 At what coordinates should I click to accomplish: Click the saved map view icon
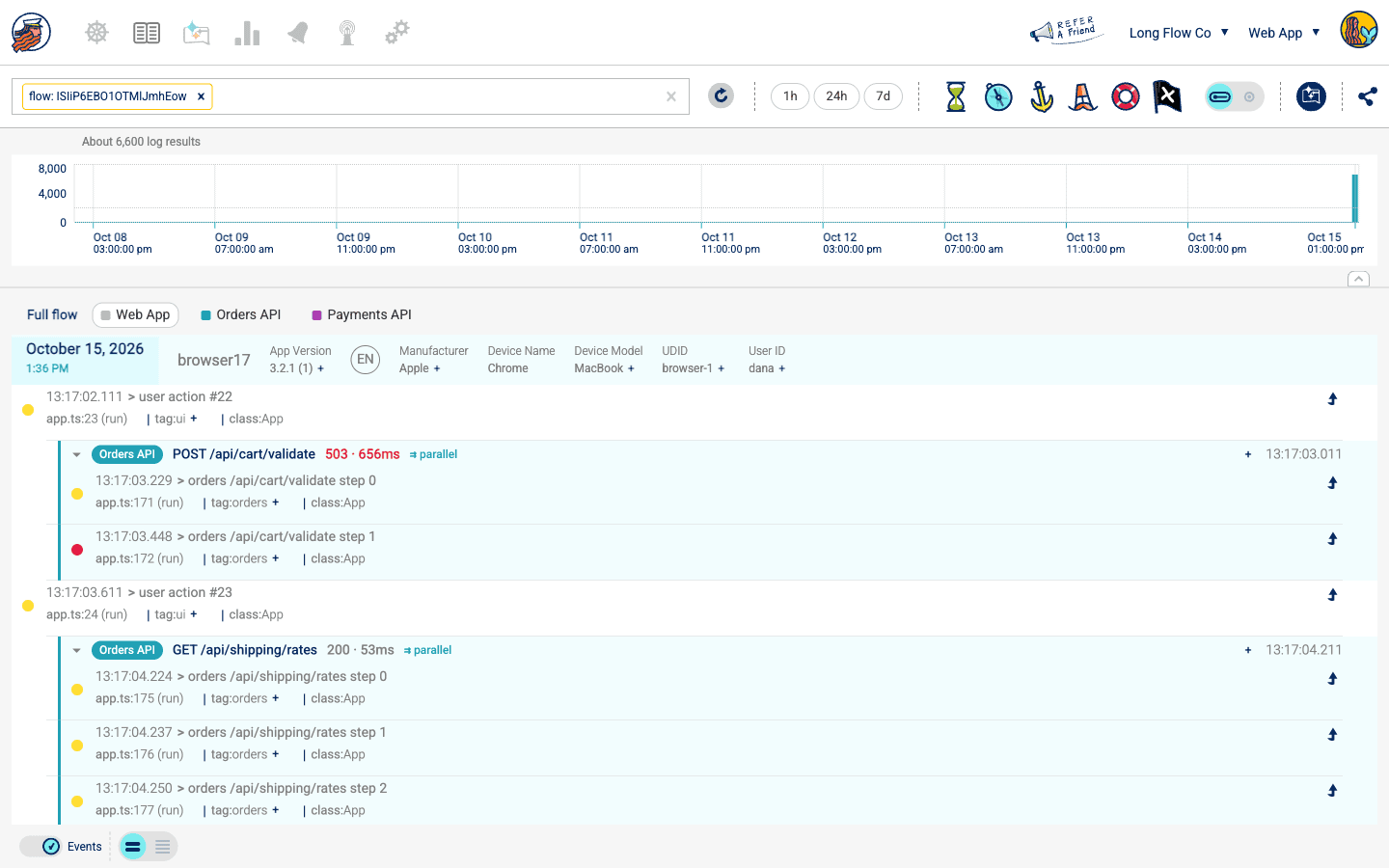(1311, 95)
